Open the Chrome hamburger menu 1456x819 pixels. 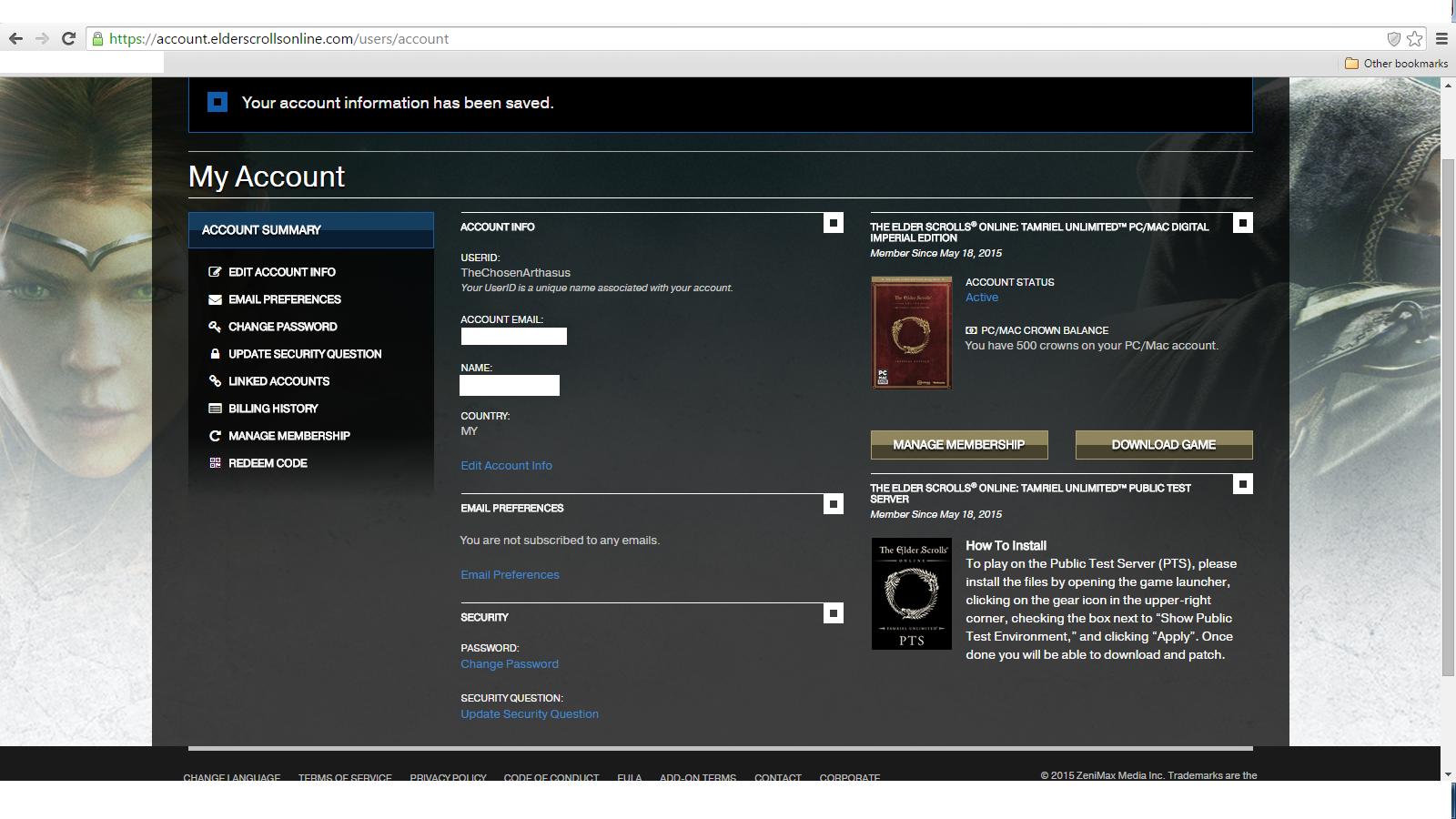(x=1441, y=38)
